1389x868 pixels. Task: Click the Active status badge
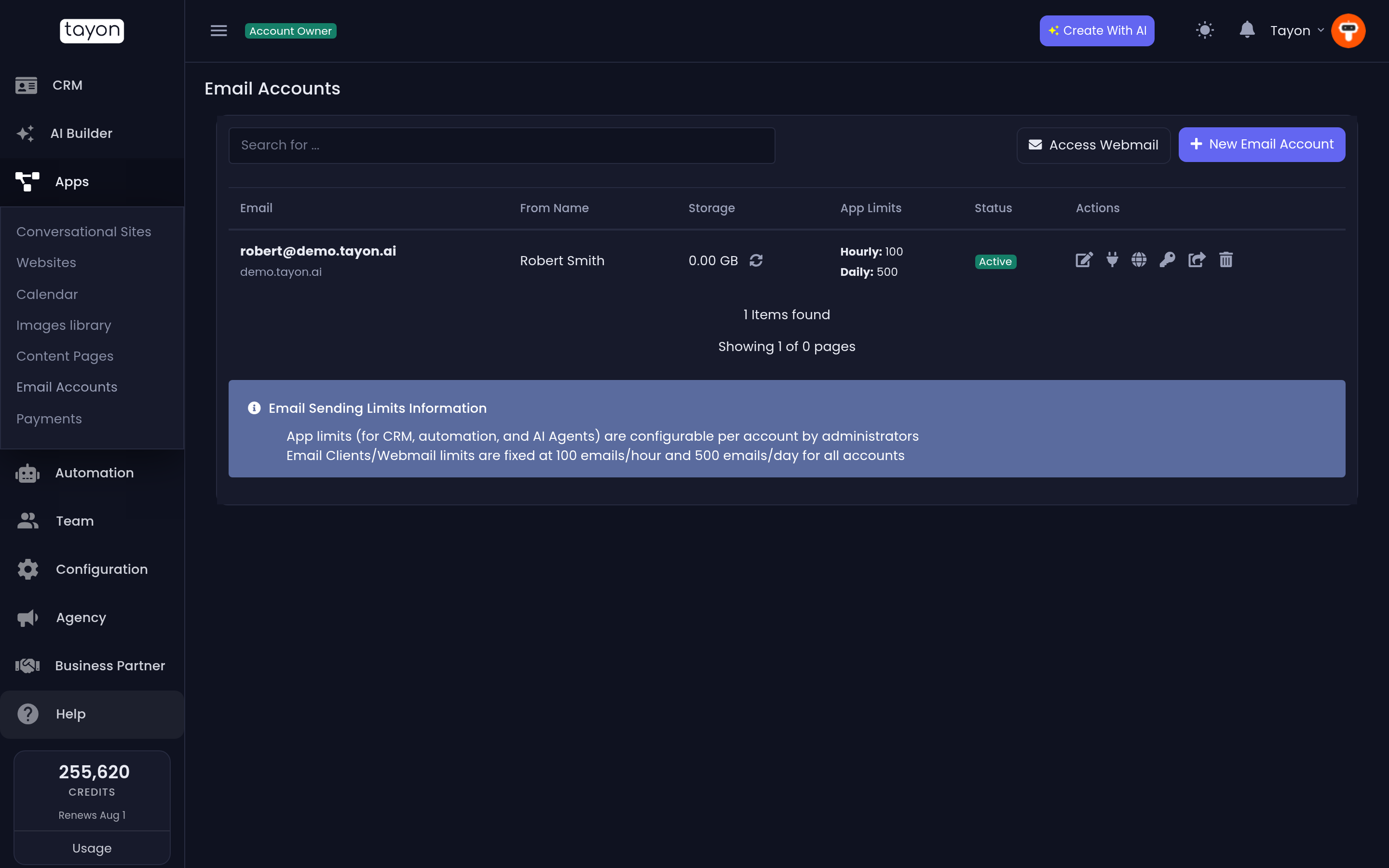pos(995,262)
